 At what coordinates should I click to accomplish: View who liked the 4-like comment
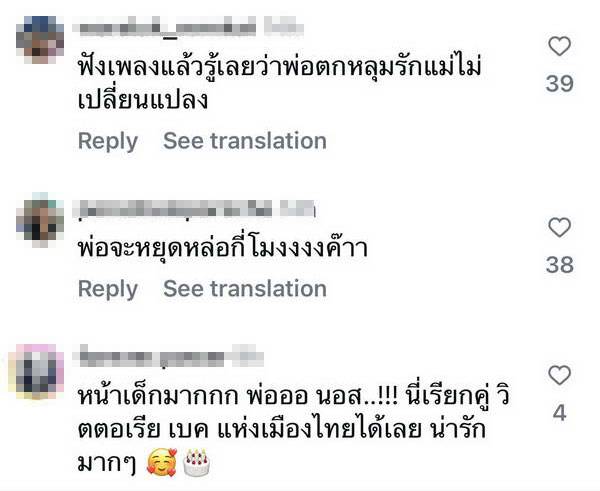(559, 413)
